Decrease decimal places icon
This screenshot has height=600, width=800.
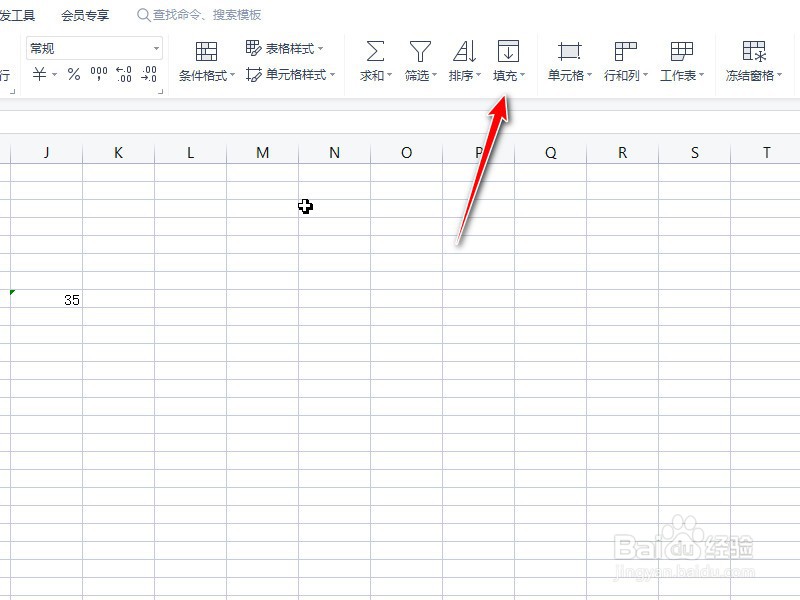(148, 74)
